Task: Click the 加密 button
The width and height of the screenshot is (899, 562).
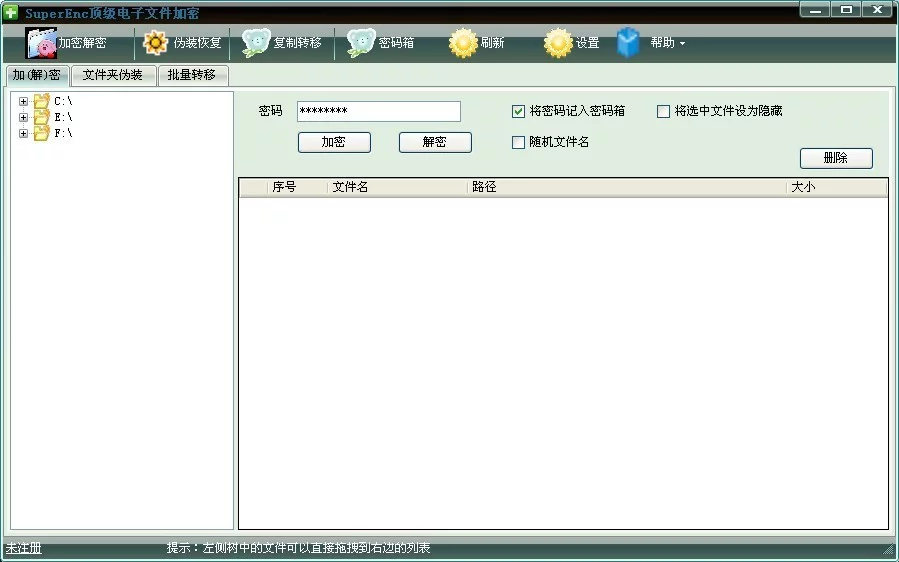Action: click(334, 142)
